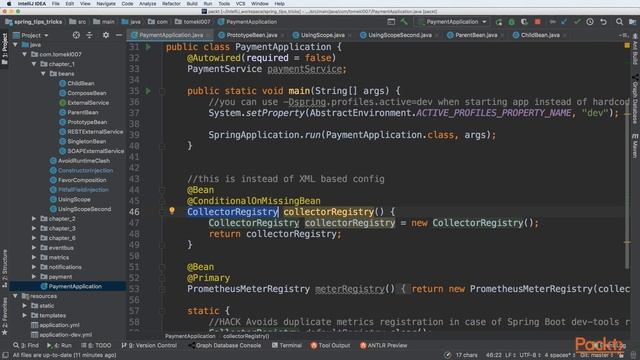Open the VCS menu
The image size is (640, 360).
pyautogui.click(x=240, y=4)
